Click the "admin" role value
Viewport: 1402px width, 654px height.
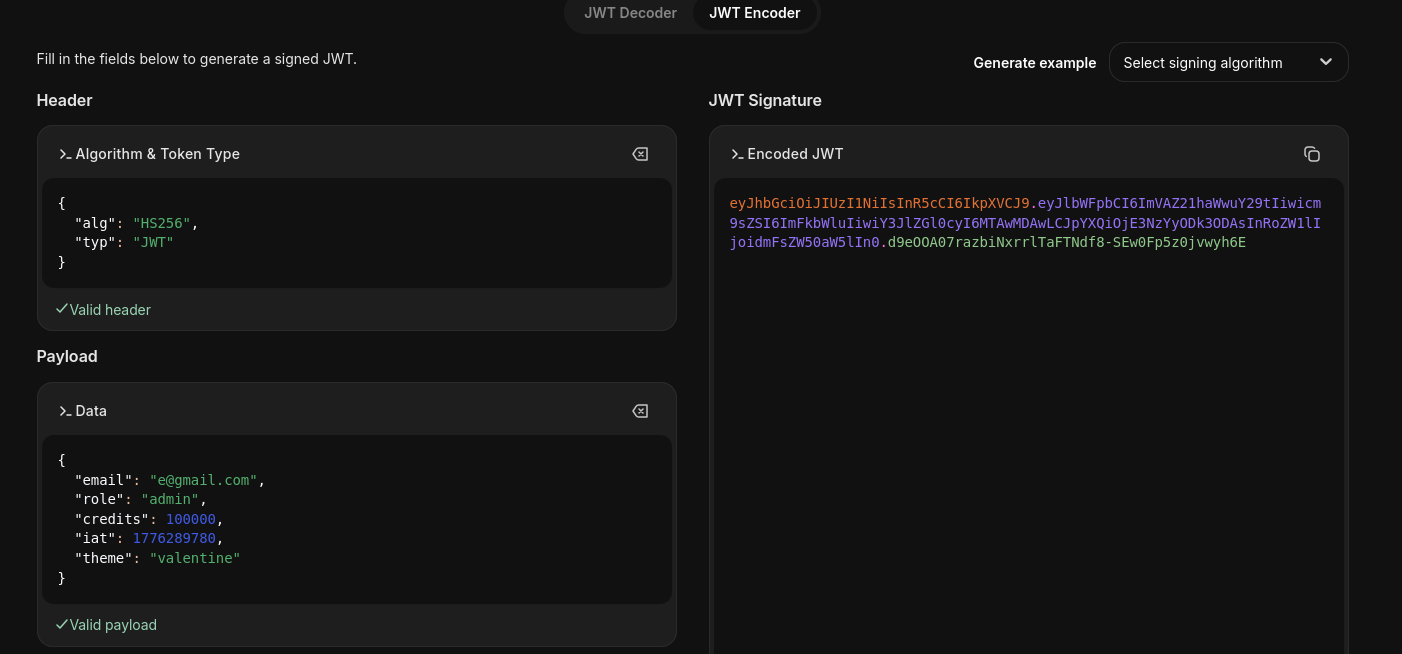click(170, 499)
